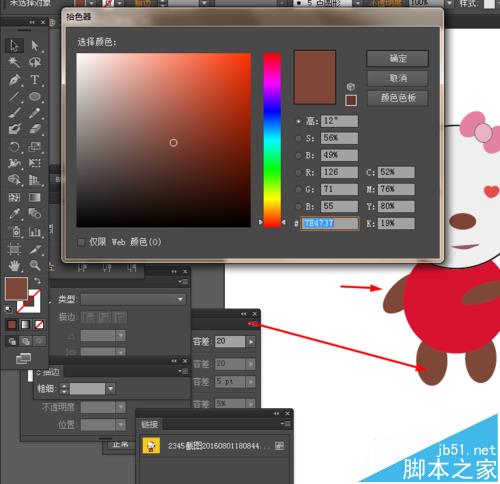Image resolution: width=500 pixels, height=484 pixels.
Task: Change screen mode at toolbar bottom
Action: pos(23,359)
